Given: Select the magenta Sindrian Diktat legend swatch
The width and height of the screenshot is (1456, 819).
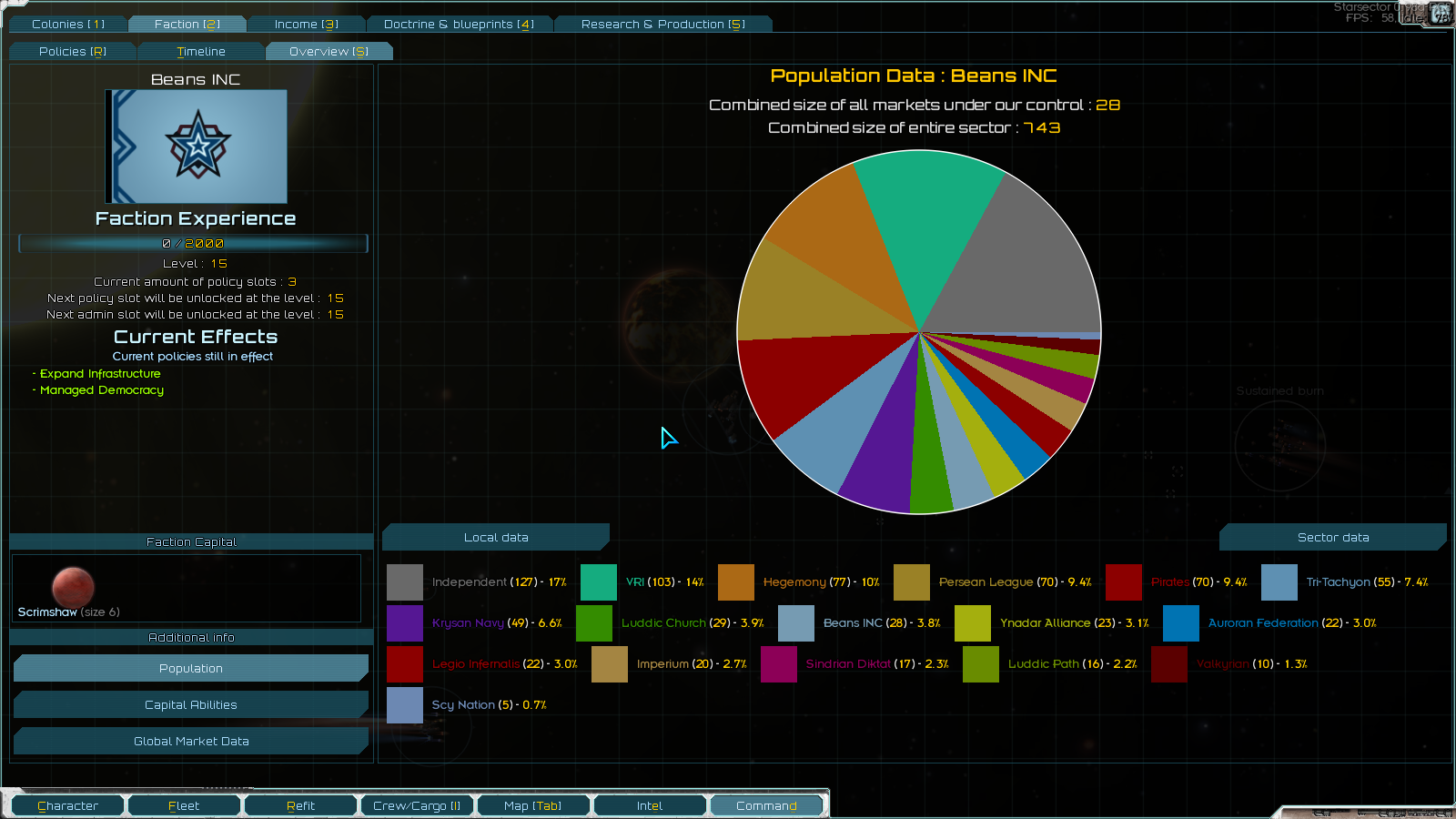Looking at the screenshot, I should (x=779, y=664).
